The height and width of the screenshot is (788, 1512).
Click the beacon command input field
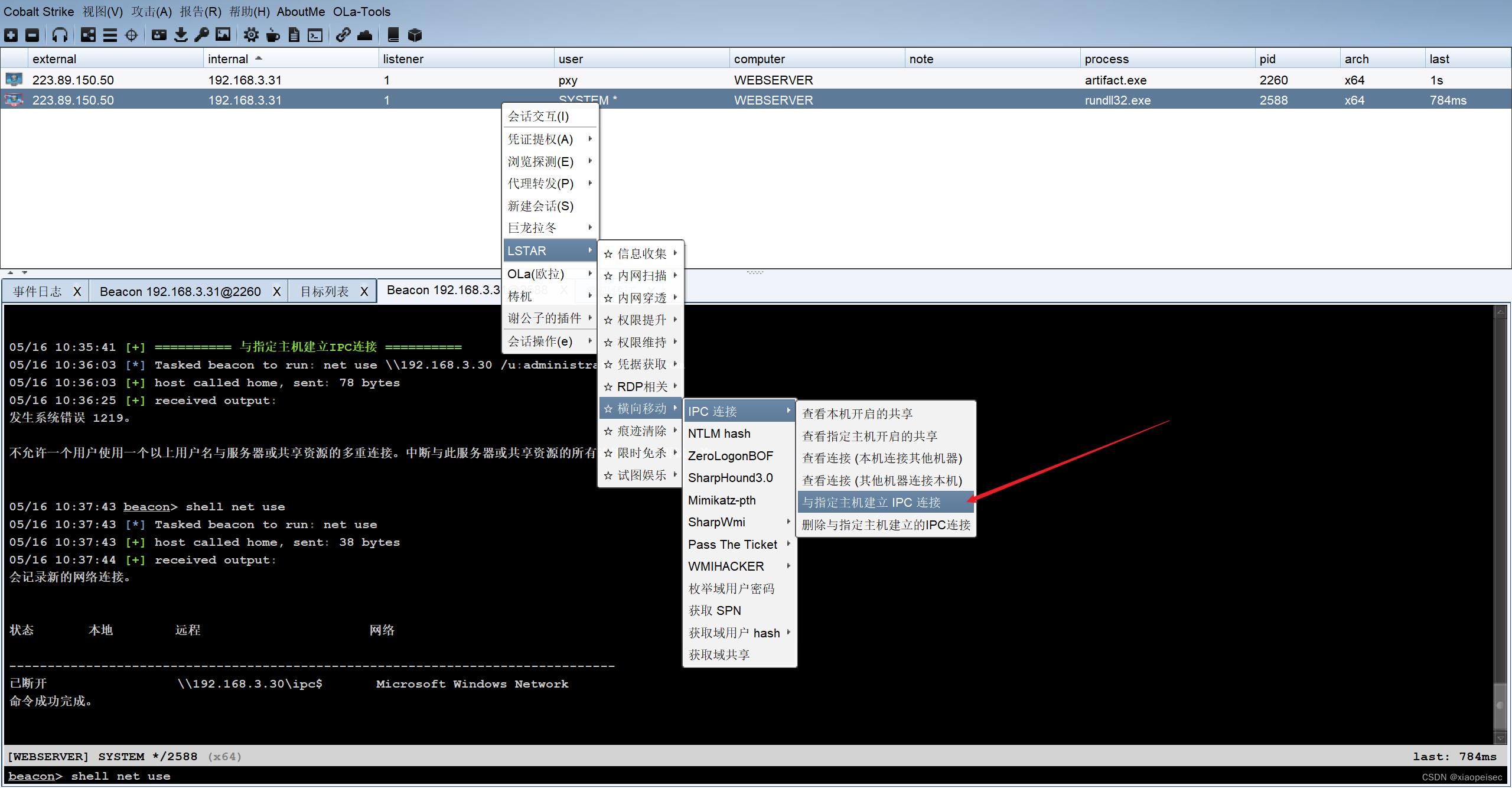pyautogui.click(x=709, y=776)
